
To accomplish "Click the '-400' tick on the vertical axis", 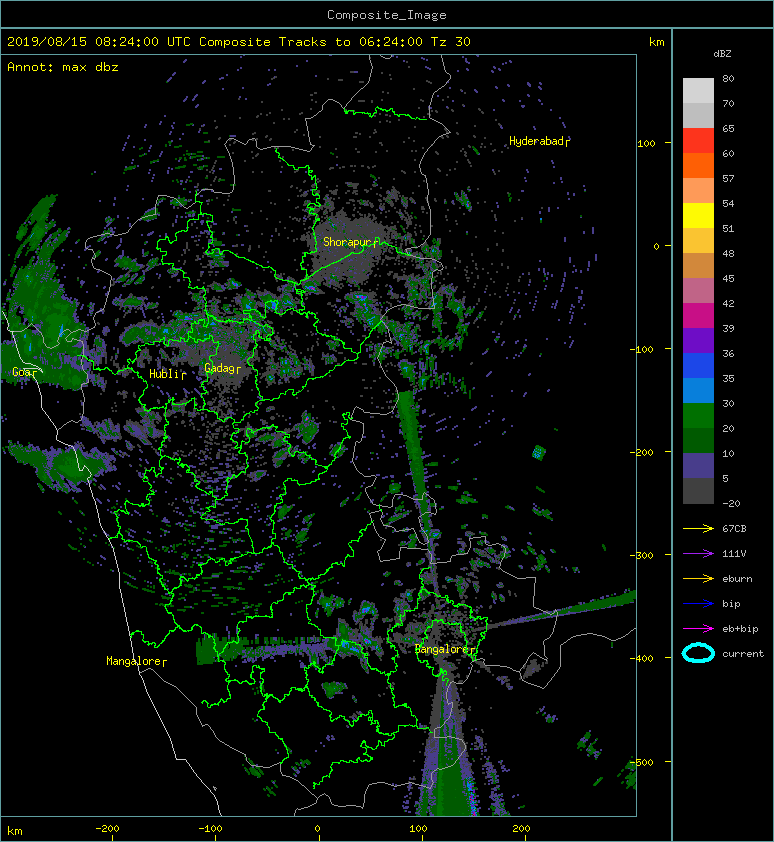I will click(x=642, y=658).
